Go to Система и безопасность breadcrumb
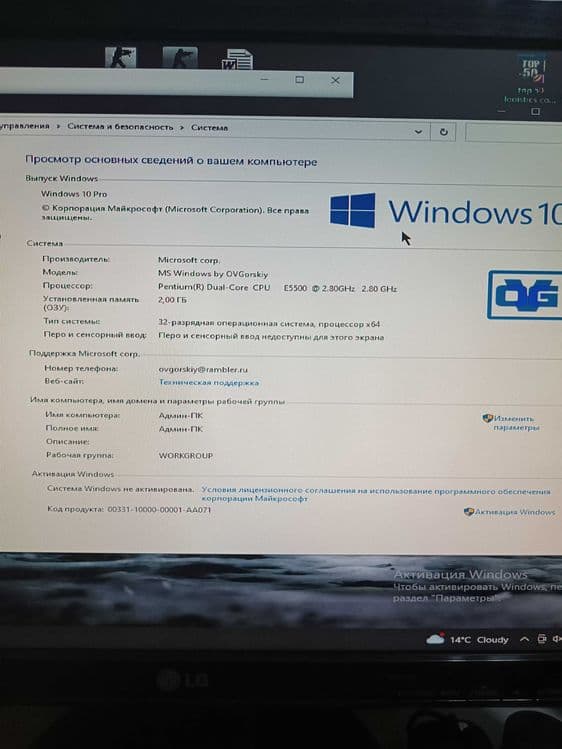This screenshot has width=562, height=749. pos(120,127)
